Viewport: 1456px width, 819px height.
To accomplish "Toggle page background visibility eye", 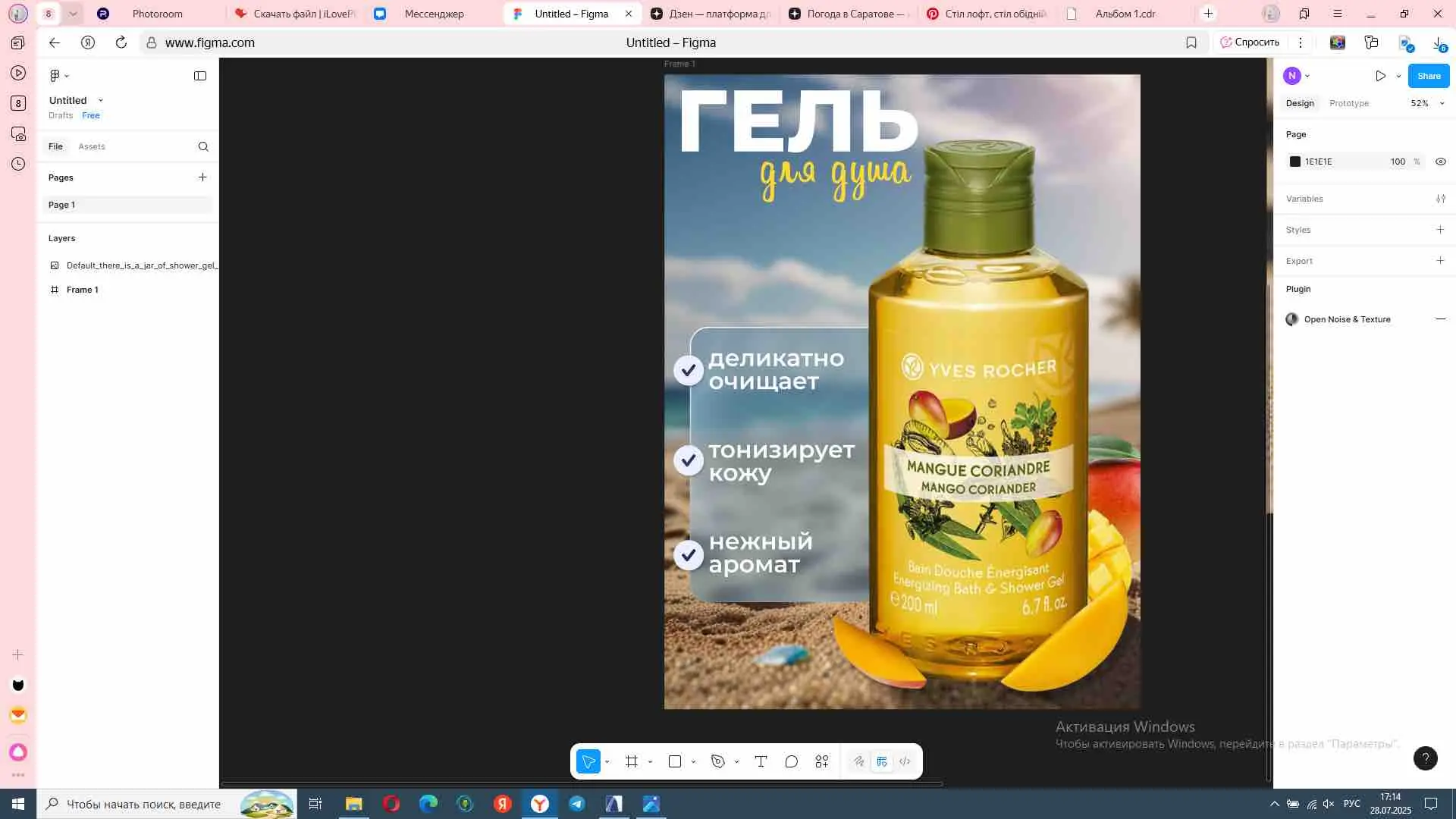I will tap(1441, 162).
